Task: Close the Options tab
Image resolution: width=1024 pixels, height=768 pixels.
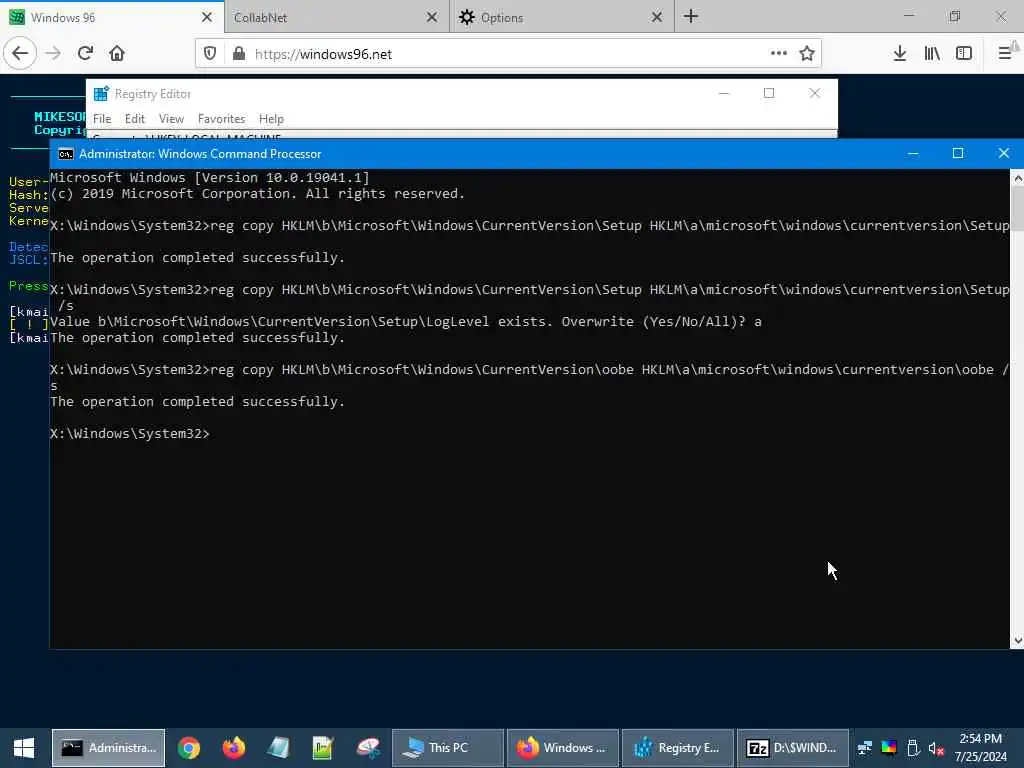Action: (657, 17)
